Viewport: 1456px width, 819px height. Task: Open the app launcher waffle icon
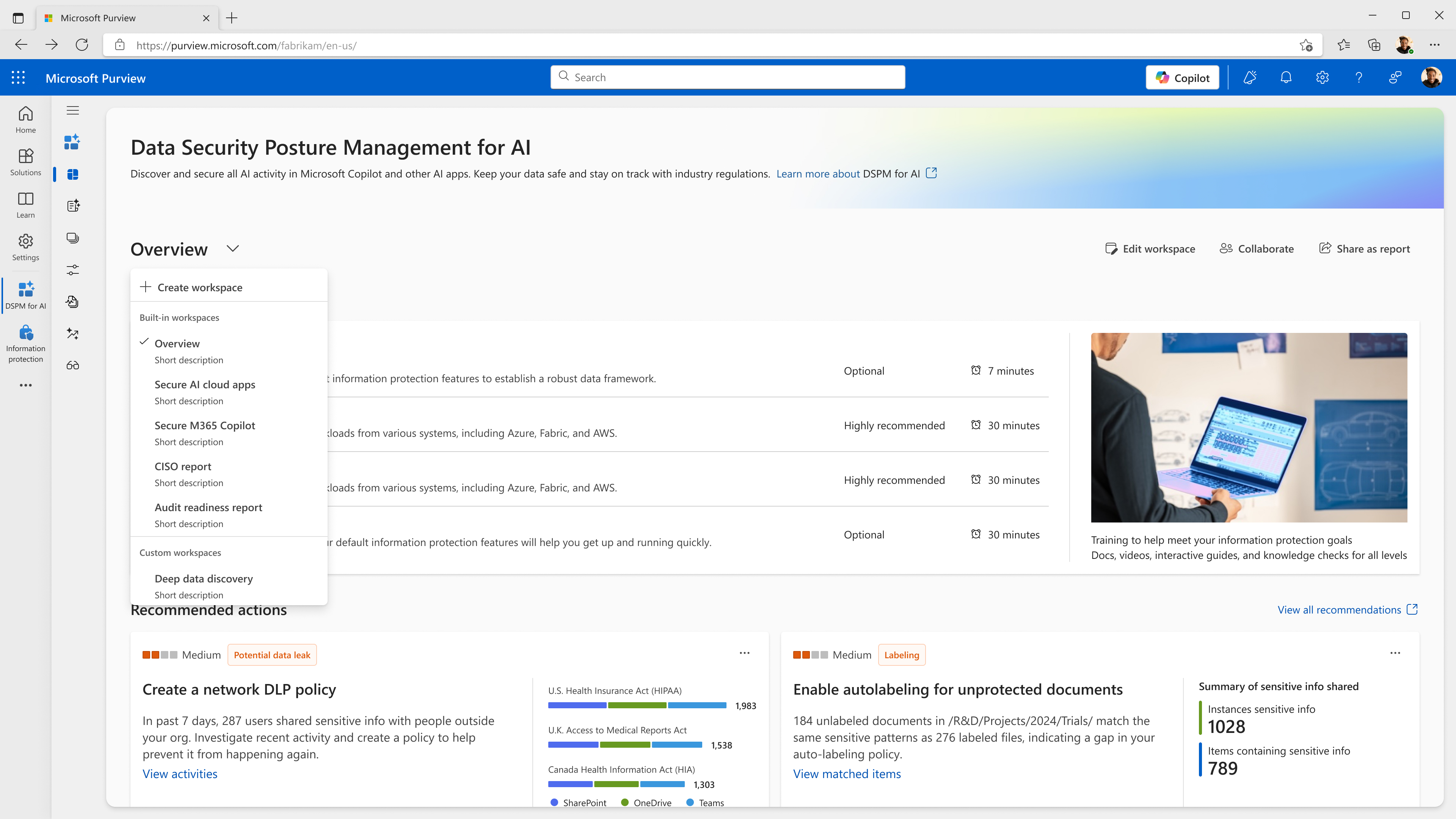point(18,78)
